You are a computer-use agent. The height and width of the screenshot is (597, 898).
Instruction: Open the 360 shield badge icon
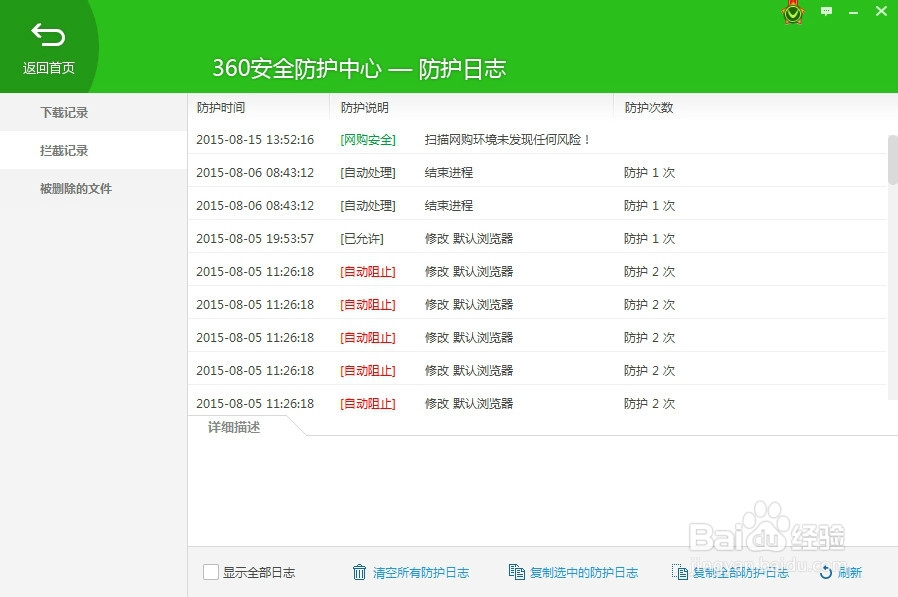(793, 12)
